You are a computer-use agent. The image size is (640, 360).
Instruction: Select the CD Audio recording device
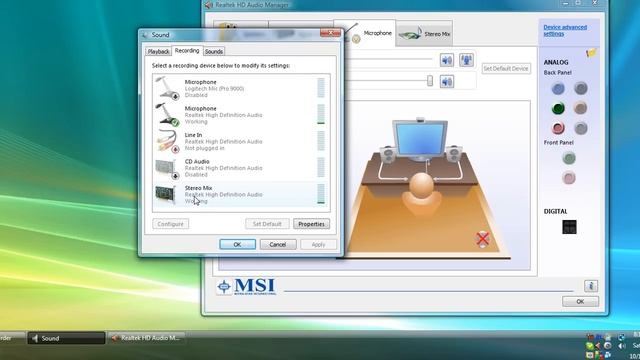[x=241, y=168]
